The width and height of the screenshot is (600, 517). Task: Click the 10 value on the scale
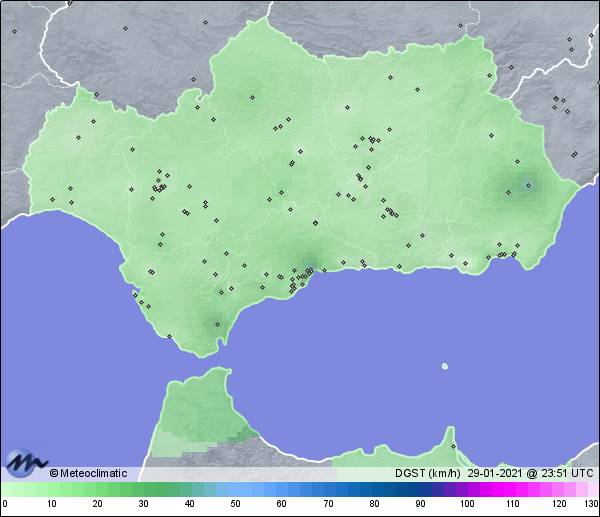tap(52, 503)
